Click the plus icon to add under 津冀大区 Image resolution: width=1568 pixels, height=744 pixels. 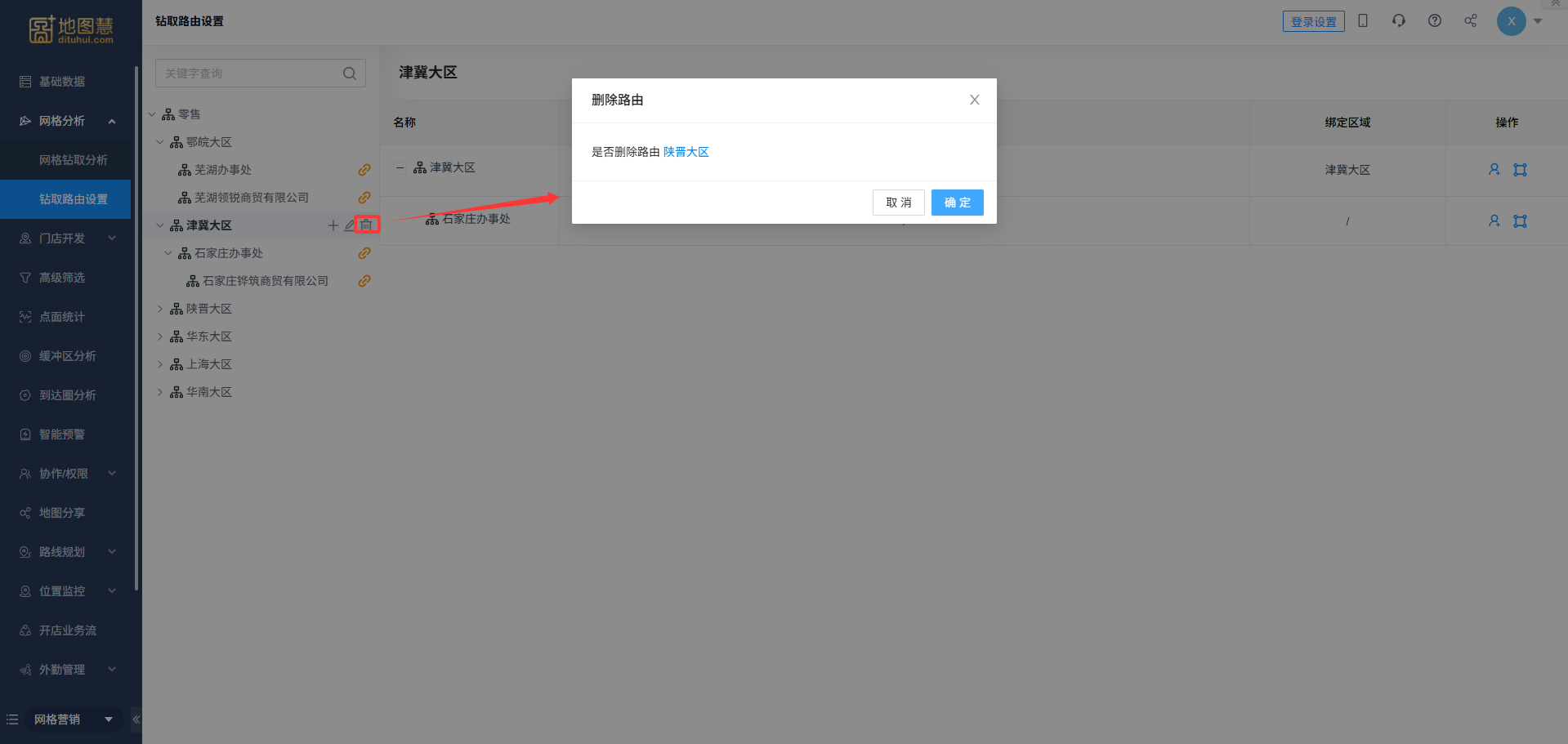click(333, 225)
